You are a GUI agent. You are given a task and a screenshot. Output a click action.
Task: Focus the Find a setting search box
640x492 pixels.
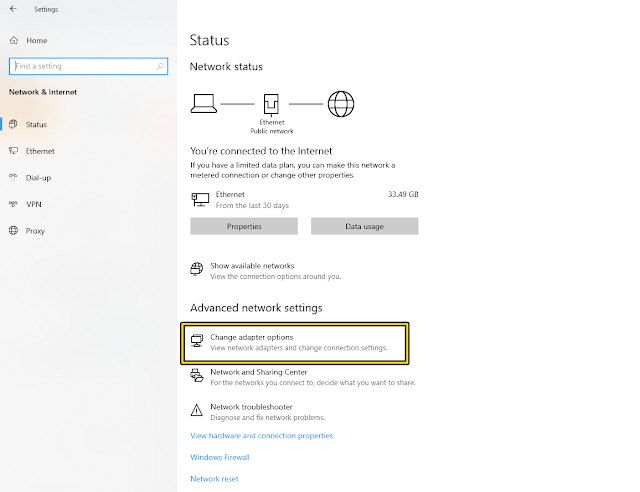tap(88, 66)
